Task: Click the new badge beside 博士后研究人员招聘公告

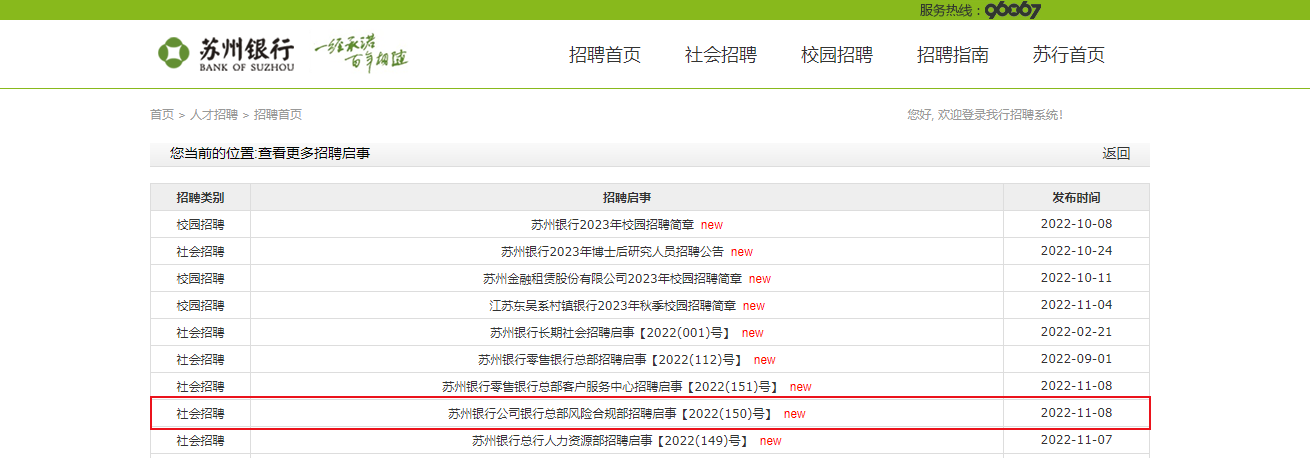Action: [742, 252]
